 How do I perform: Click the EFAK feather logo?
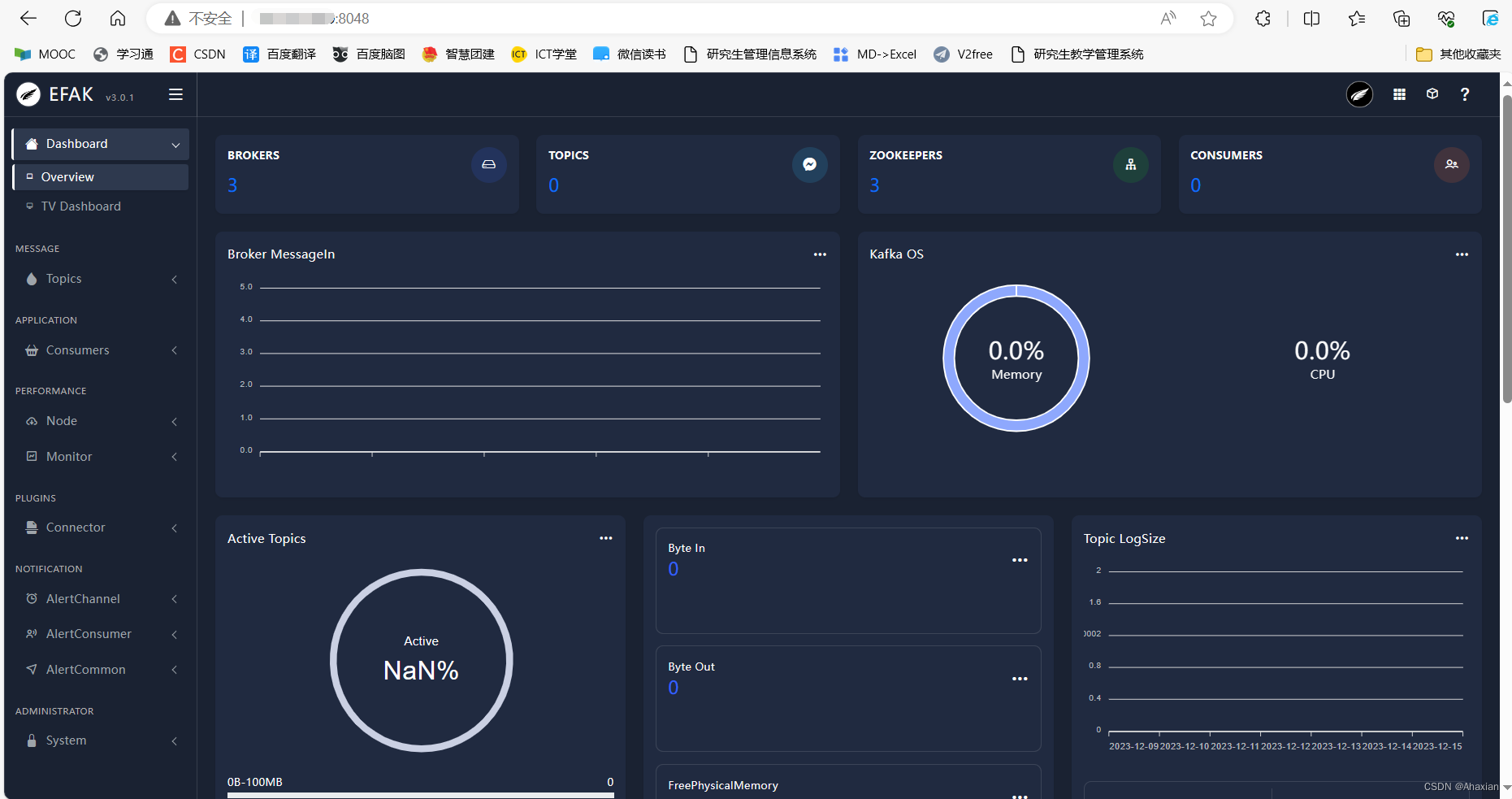(28, 94)
